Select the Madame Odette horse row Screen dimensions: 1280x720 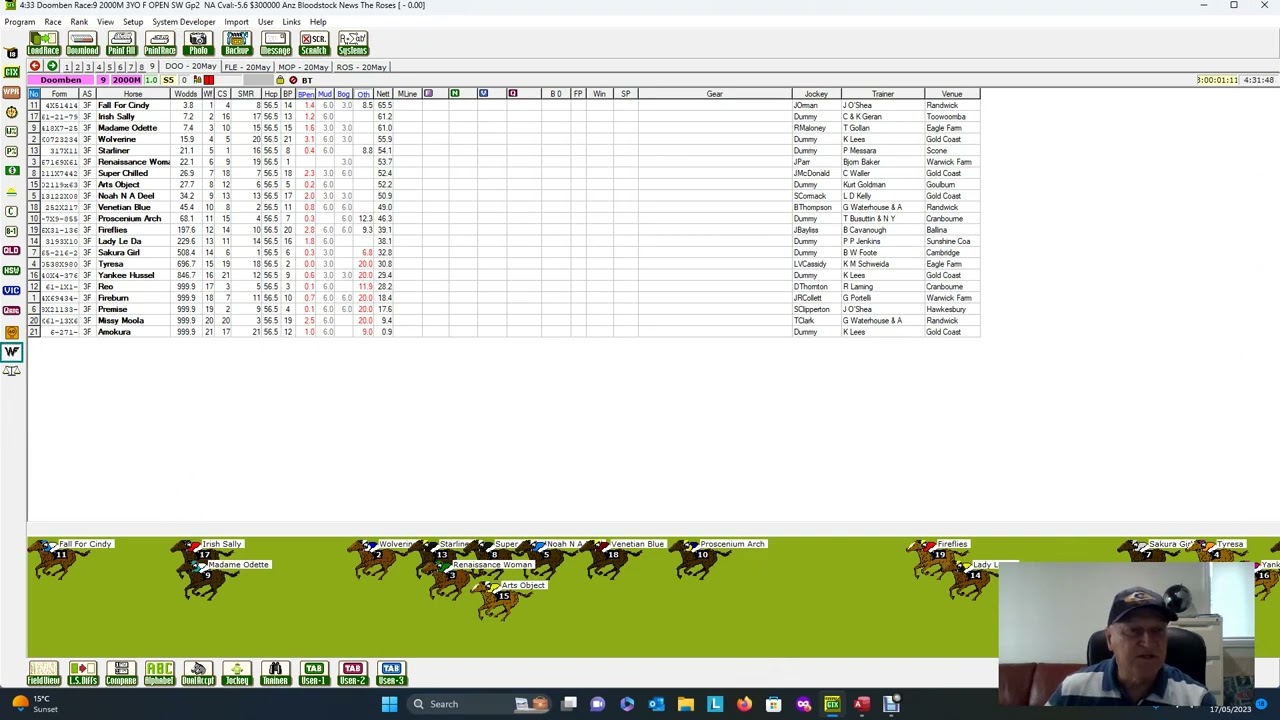point(504,128)
